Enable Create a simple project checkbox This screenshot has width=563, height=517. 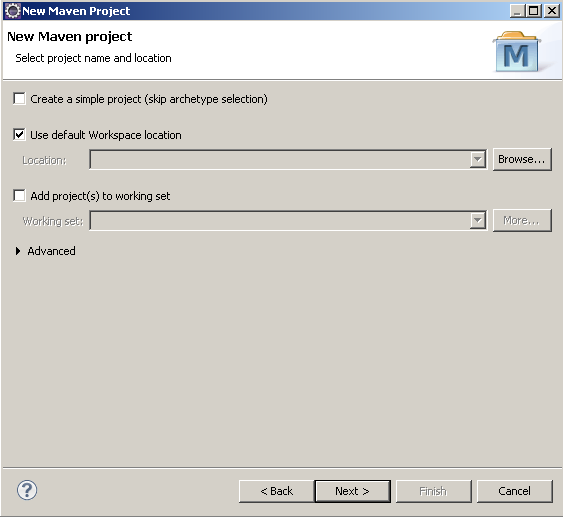19,98
